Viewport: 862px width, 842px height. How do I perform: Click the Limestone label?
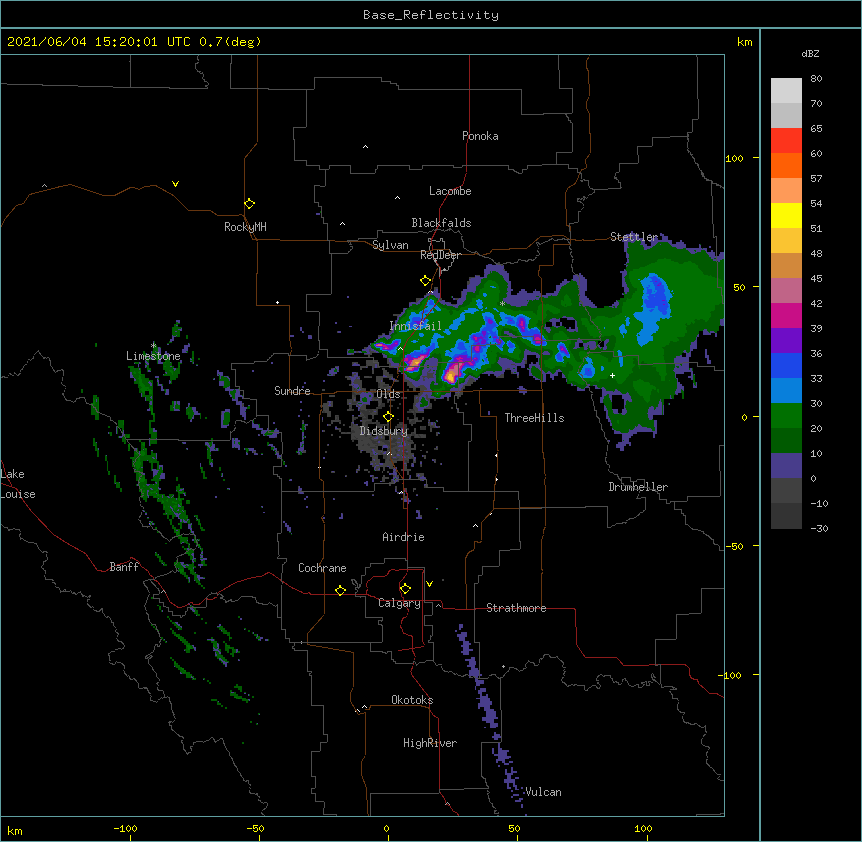153,356
